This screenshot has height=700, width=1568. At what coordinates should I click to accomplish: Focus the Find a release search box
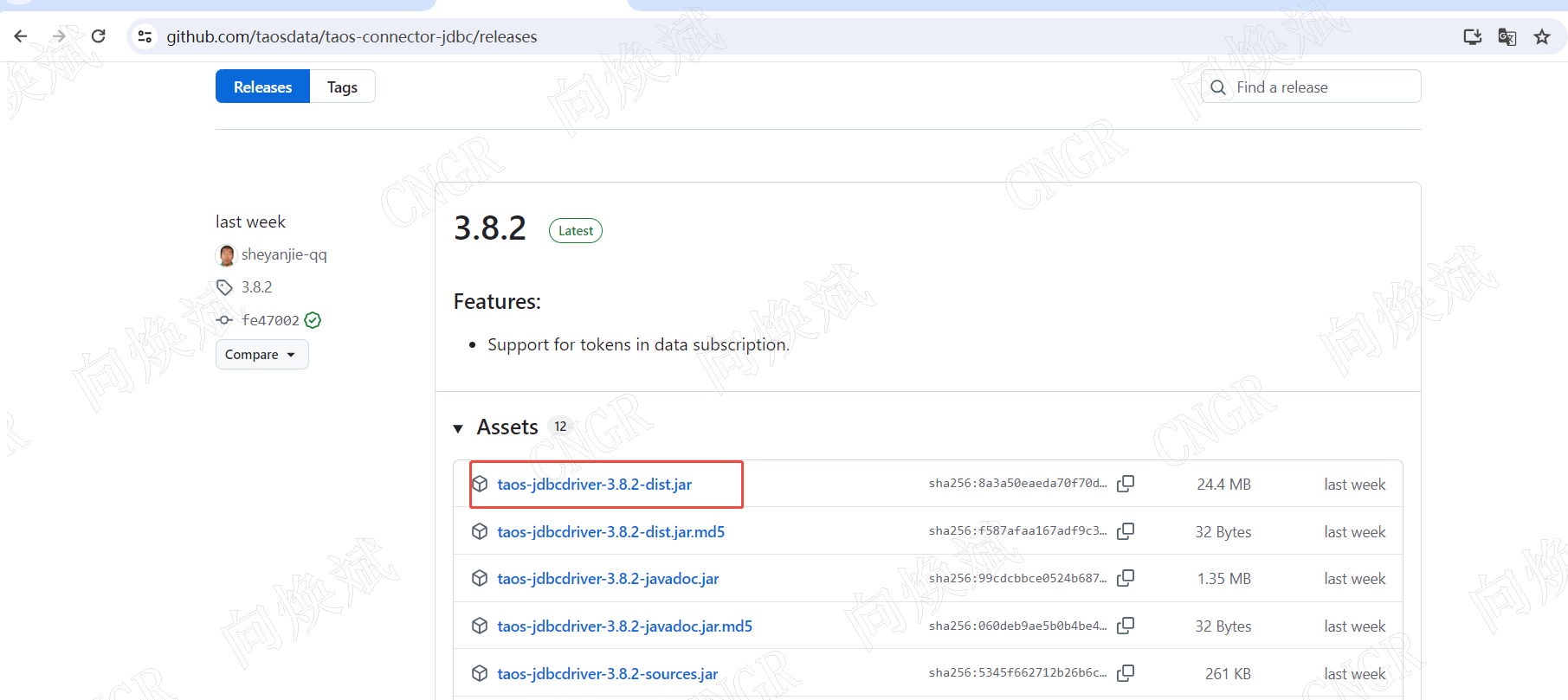pos(1311,87)
